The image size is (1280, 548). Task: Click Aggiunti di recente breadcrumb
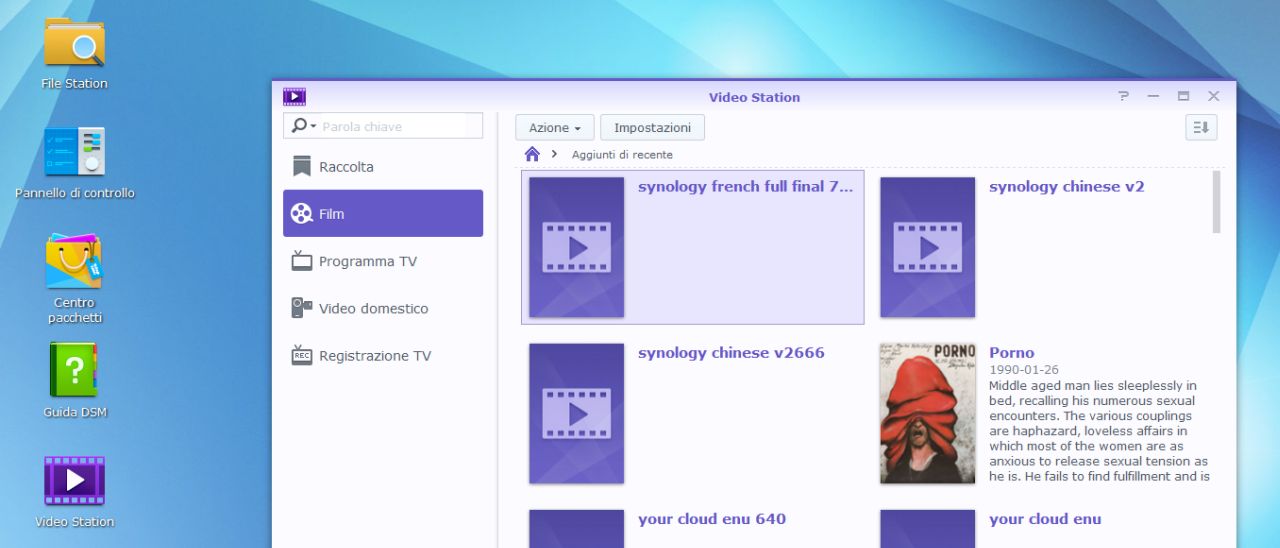622,155
